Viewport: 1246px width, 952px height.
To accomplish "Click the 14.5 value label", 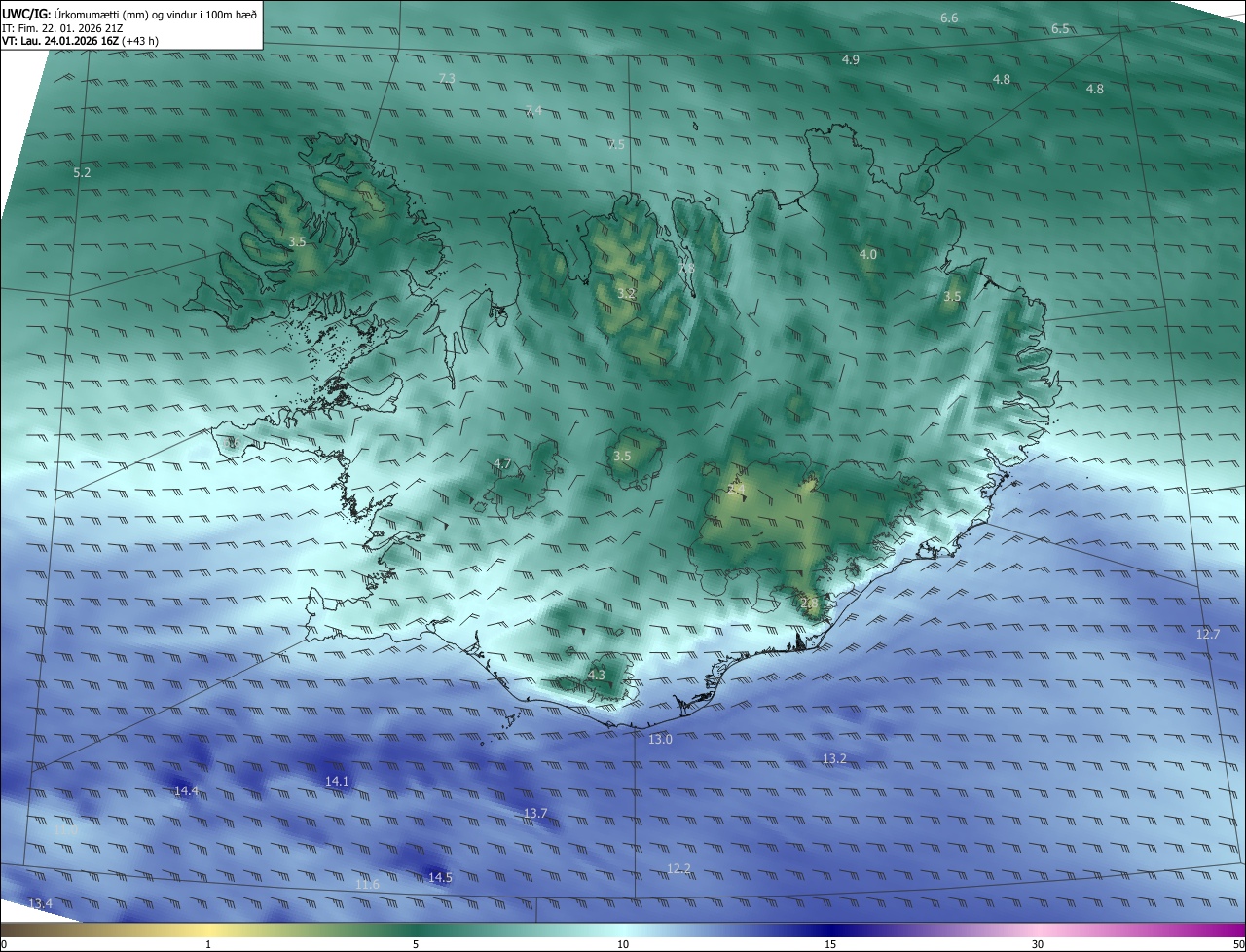I will pos(440,878).
